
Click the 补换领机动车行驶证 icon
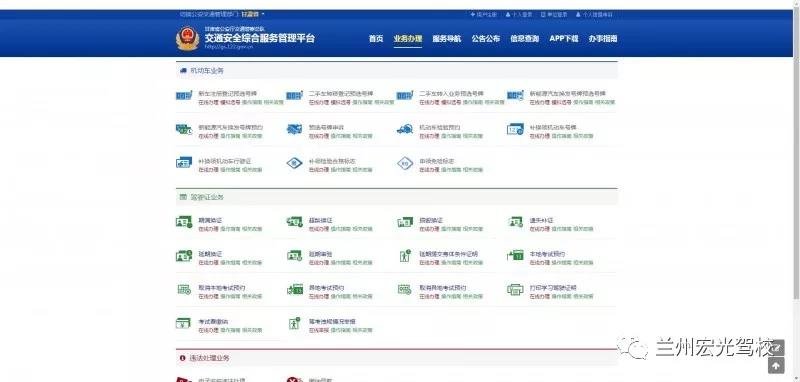(x=184, y=163)
